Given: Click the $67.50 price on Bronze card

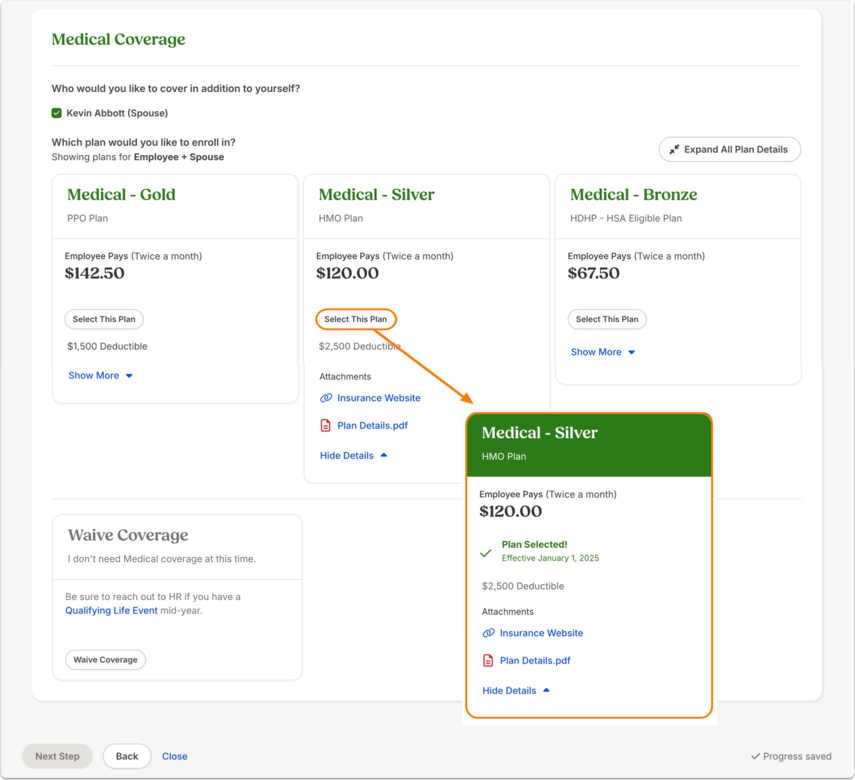Looking at the screenshot, I should (593, 273).
